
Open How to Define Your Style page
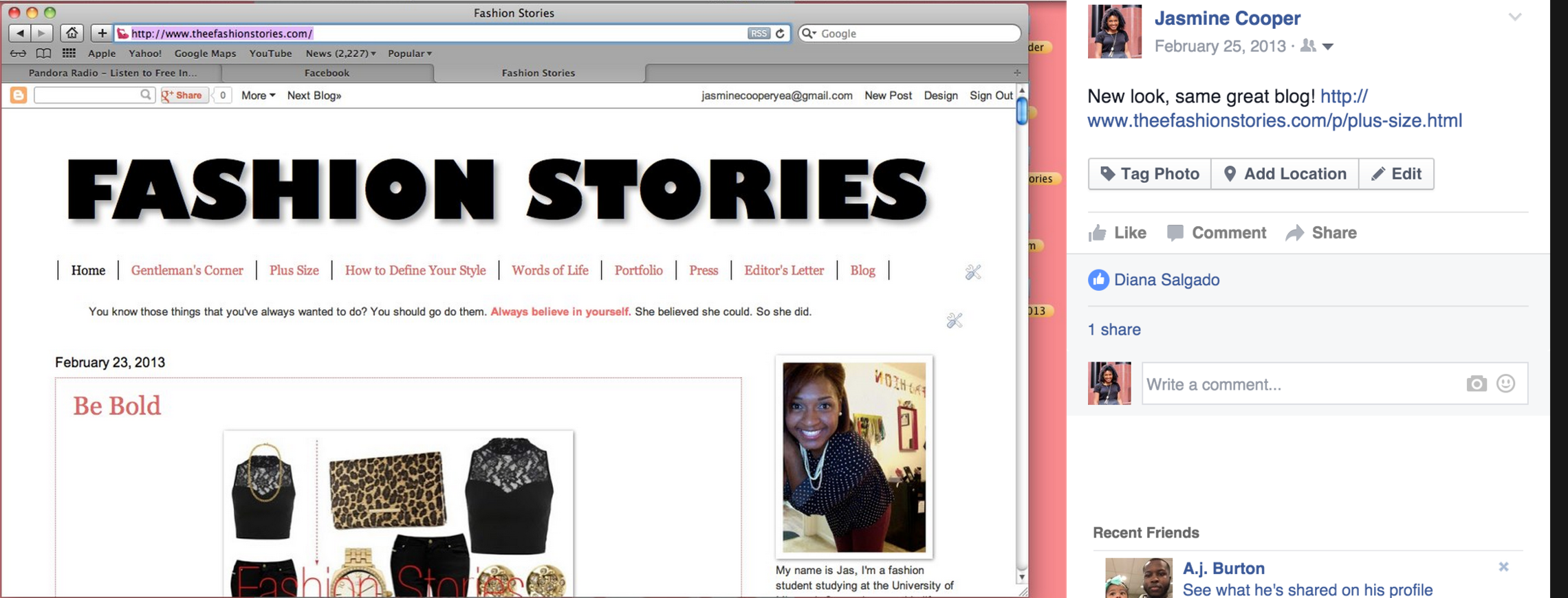click(x=415, y=270)
